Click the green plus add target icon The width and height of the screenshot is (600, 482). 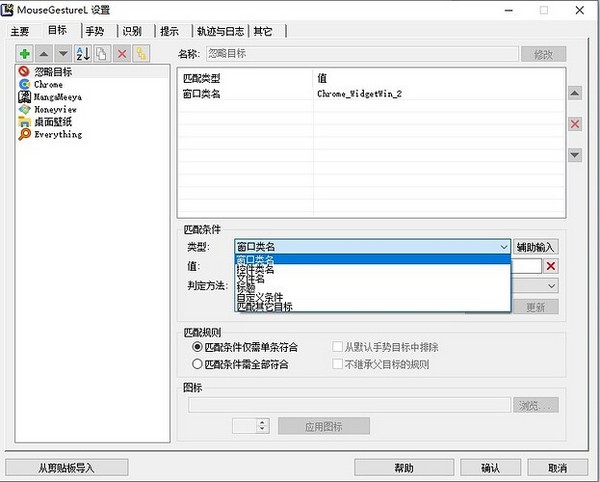[x=25, y=54]
